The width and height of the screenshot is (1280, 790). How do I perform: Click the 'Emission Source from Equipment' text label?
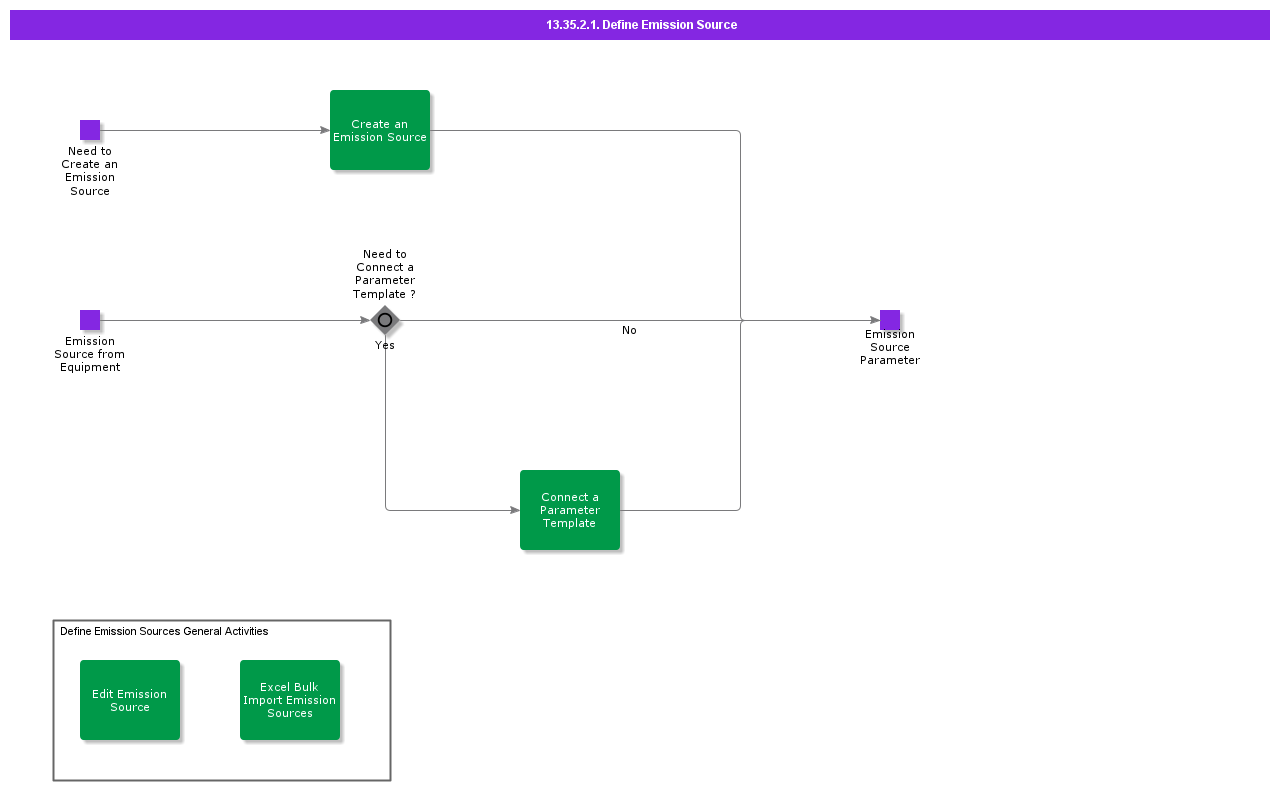pos(90,354)
